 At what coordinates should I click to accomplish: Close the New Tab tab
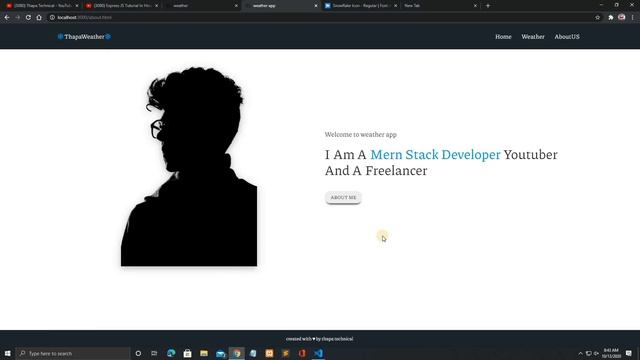(475, 6)
